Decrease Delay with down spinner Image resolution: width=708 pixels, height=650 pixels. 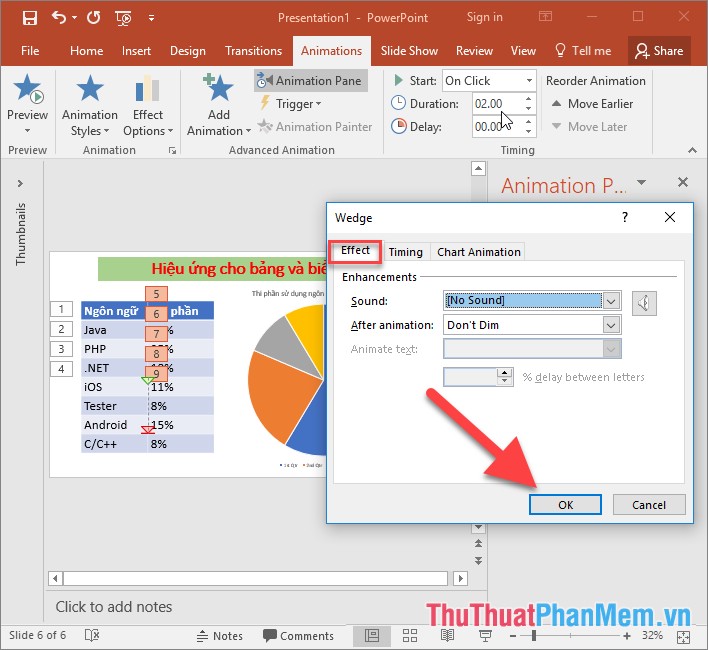pyautogui.click(x=528, y=132)
